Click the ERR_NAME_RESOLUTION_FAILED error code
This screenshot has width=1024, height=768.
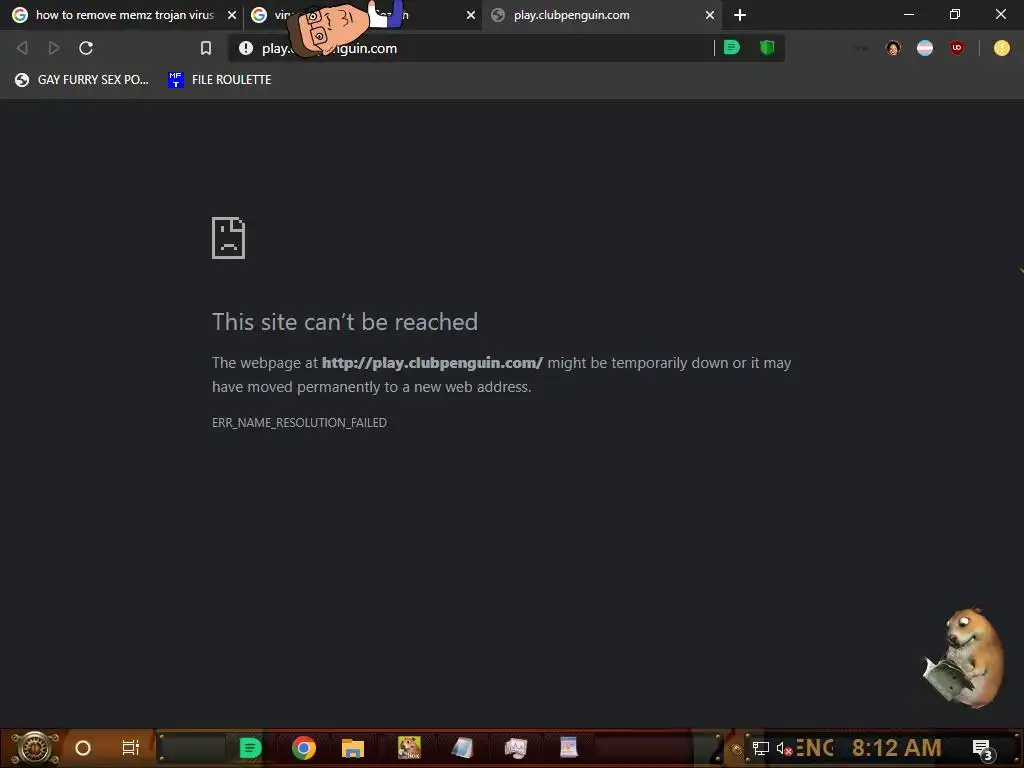coord(299,423)
